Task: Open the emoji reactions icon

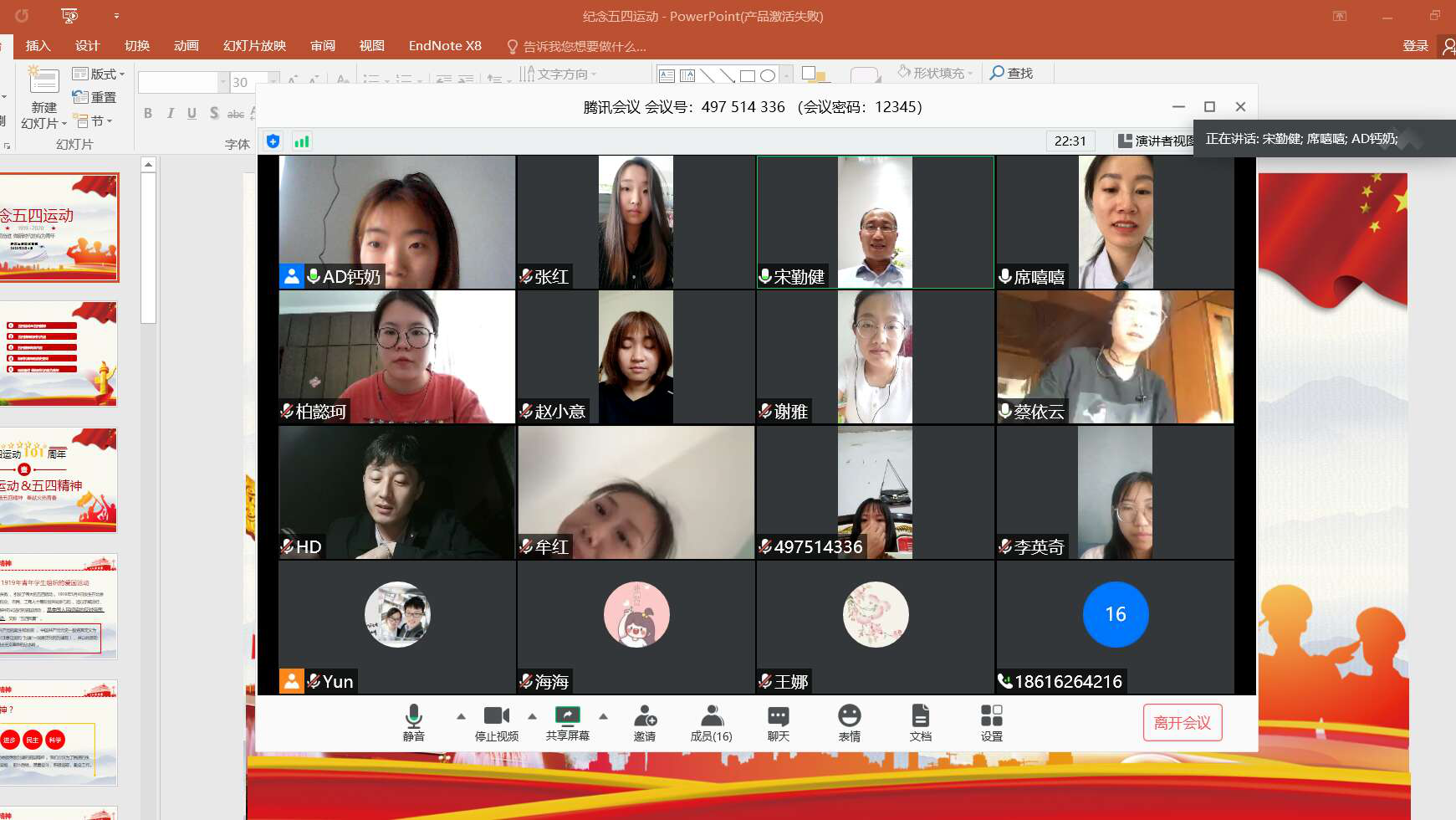Action: (x=849, y=717)
